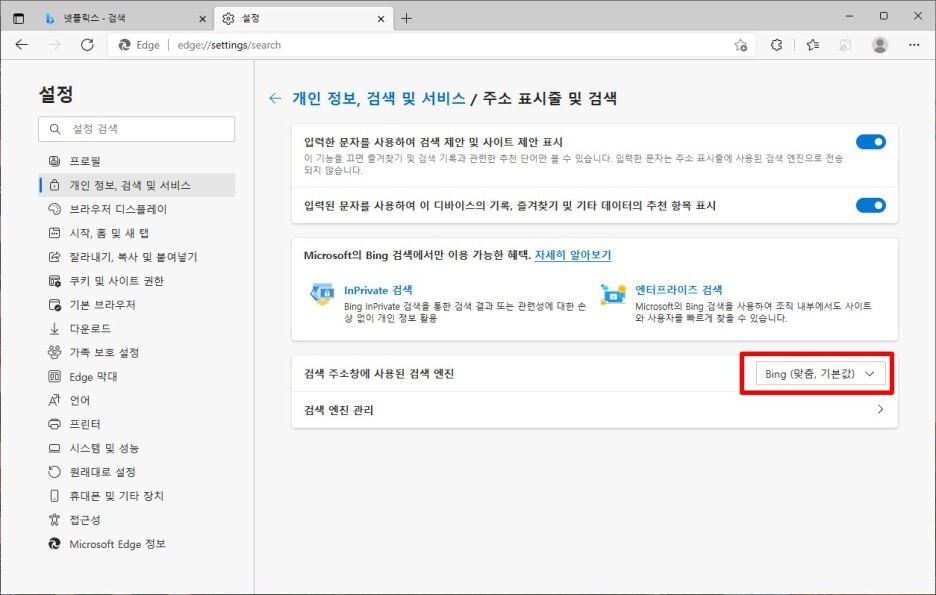Switch to the 넷플릭스 - 검색 tab
936x595 pixels.
124,19
